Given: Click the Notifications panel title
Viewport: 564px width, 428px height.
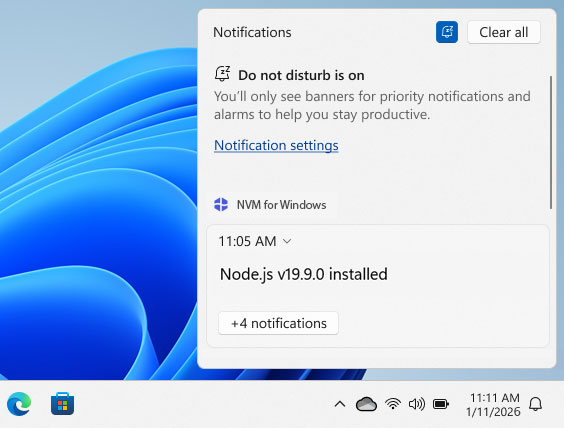Looking at the screenshot, I should point(252,32).
